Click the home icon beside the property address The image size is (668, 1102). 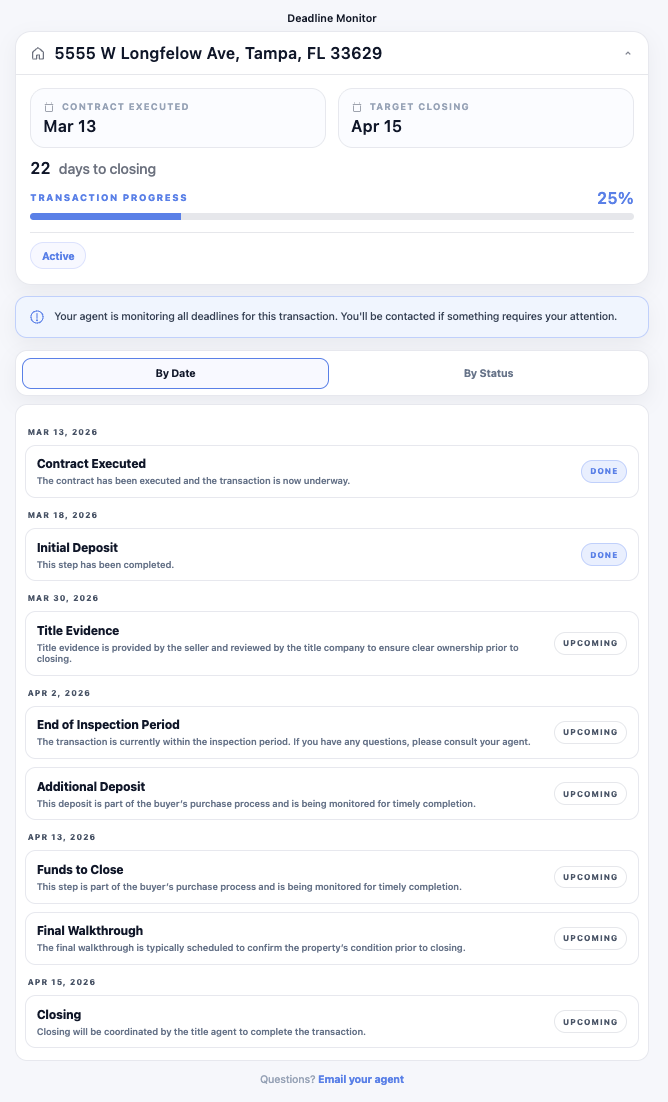pyautogui.click(x=37, y=53)
